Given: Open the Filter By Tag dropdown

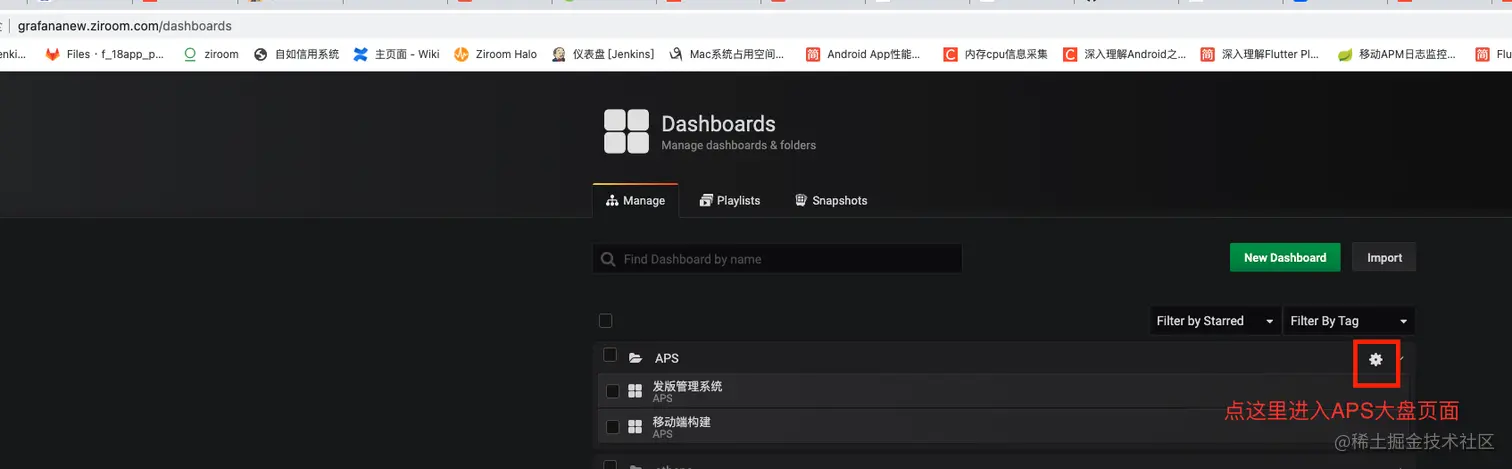Looking at the screenshot, I should click(x=1349, y=321).
